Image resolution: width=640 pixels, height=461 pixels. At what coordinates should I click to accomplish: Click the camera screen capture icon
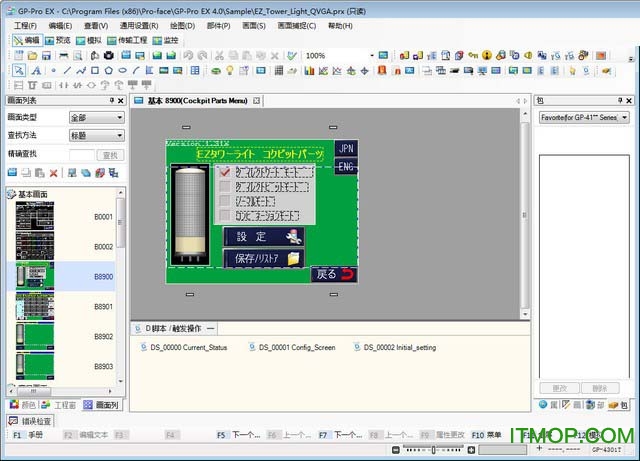tap(109, 55)
